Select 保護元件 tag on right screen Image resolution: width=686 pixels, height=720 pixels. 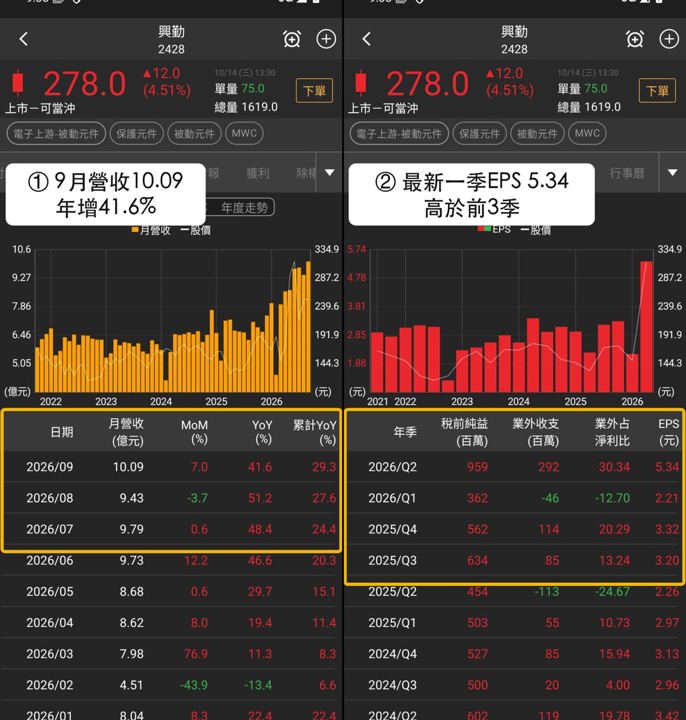point(479,134)
